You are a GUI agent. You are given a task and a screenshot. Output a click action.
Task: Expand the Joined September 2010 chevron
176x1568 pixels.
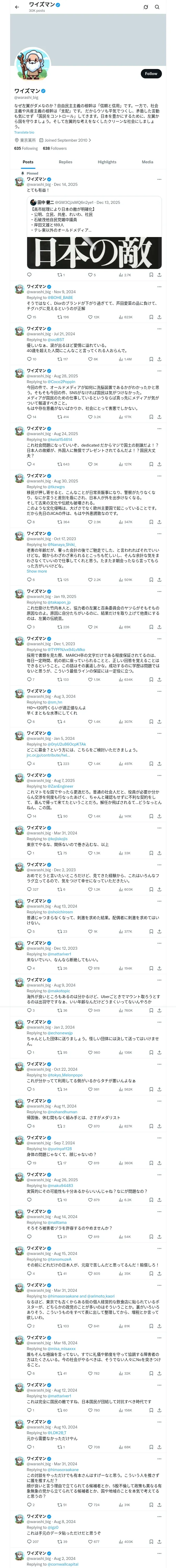tap(90, 140)
